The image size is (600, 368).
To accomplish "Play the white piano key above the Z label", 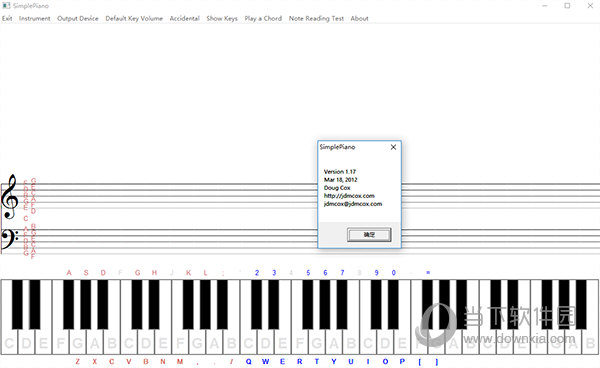I will 78,342.
